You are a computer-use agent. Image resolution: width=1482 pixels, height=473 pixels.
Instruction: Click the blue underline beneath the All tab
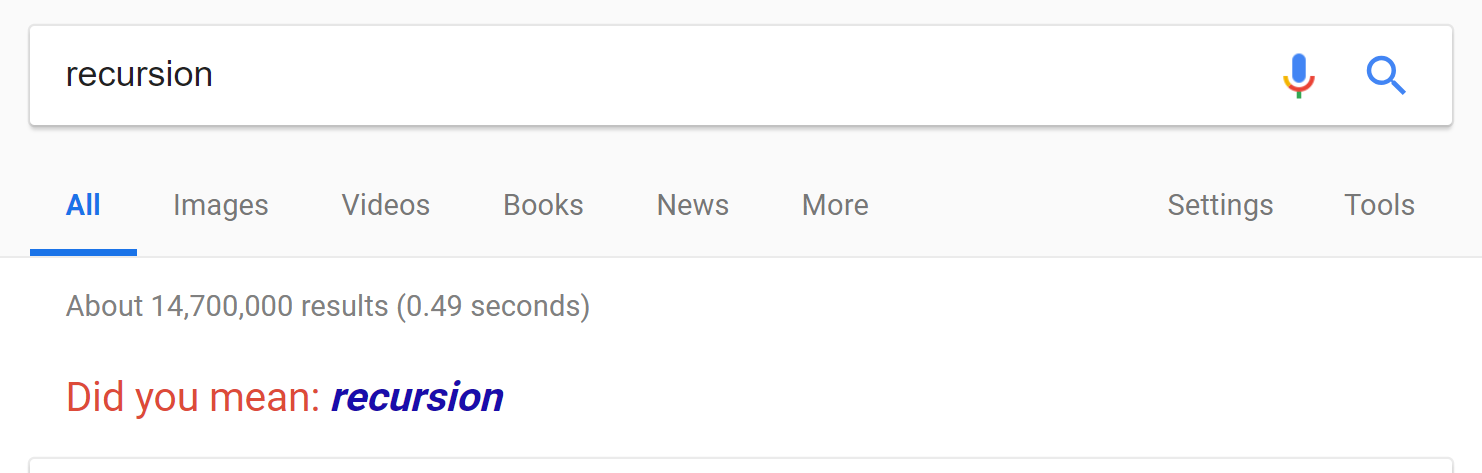coord(83,252)
